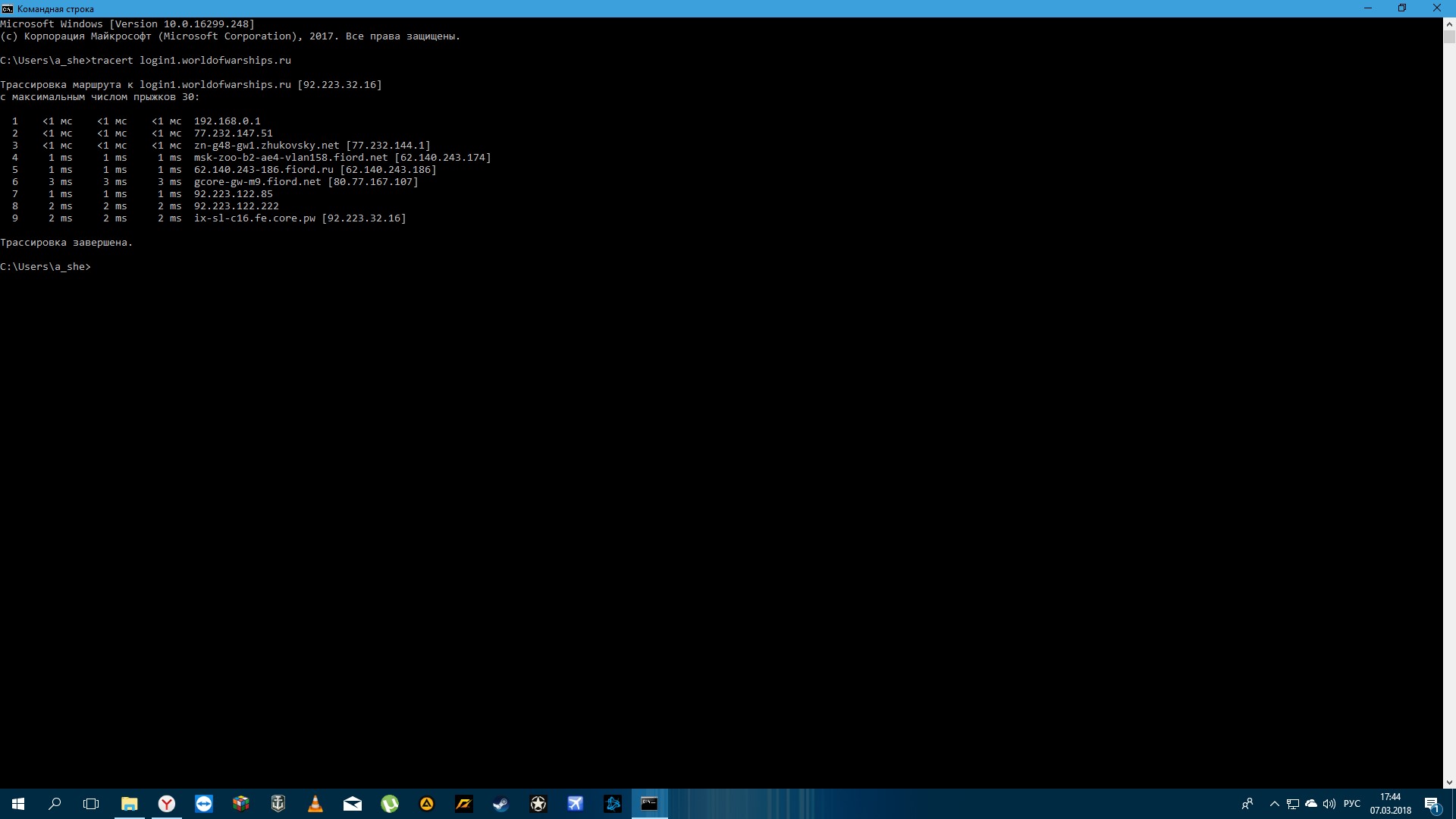The height and width of the screenshot is (819, 1456).
Task: Click Command Prompt taskbar button
Action: [x=650, y=804]
